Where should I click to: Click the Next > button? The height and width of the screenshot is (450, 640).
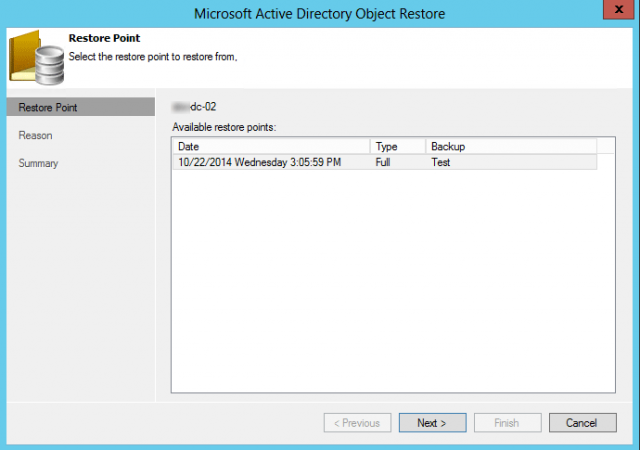click(432, 423)
